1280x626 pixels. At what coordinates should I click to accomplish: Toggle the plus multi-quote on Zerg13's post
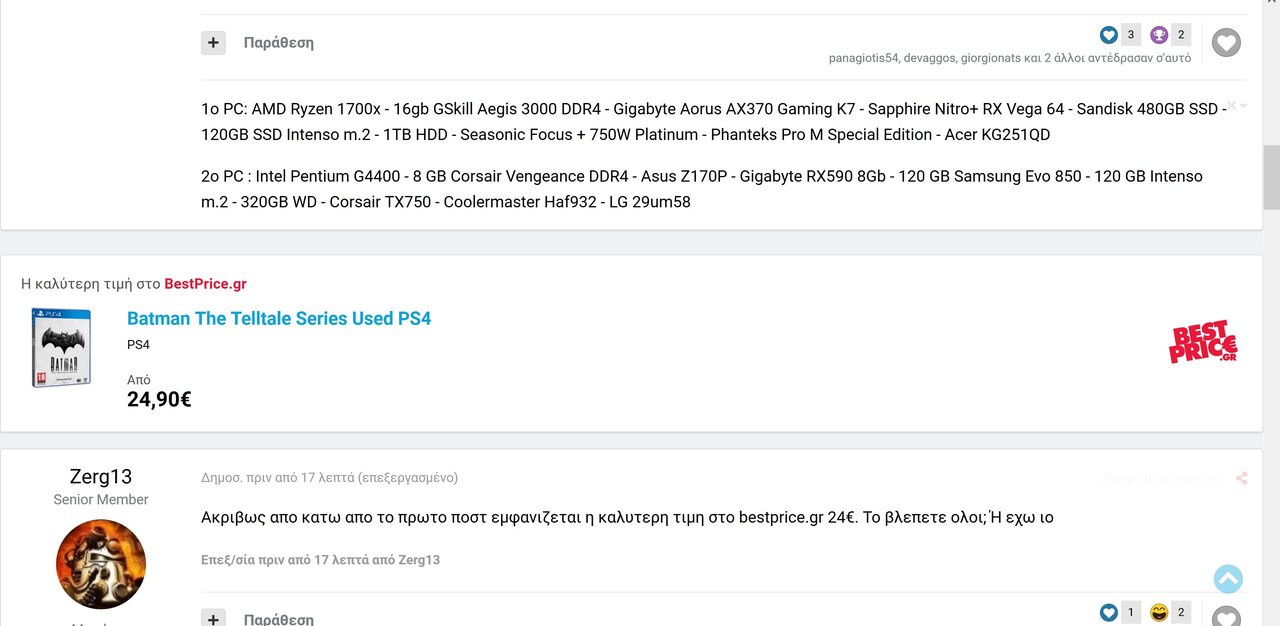(213, 618)
